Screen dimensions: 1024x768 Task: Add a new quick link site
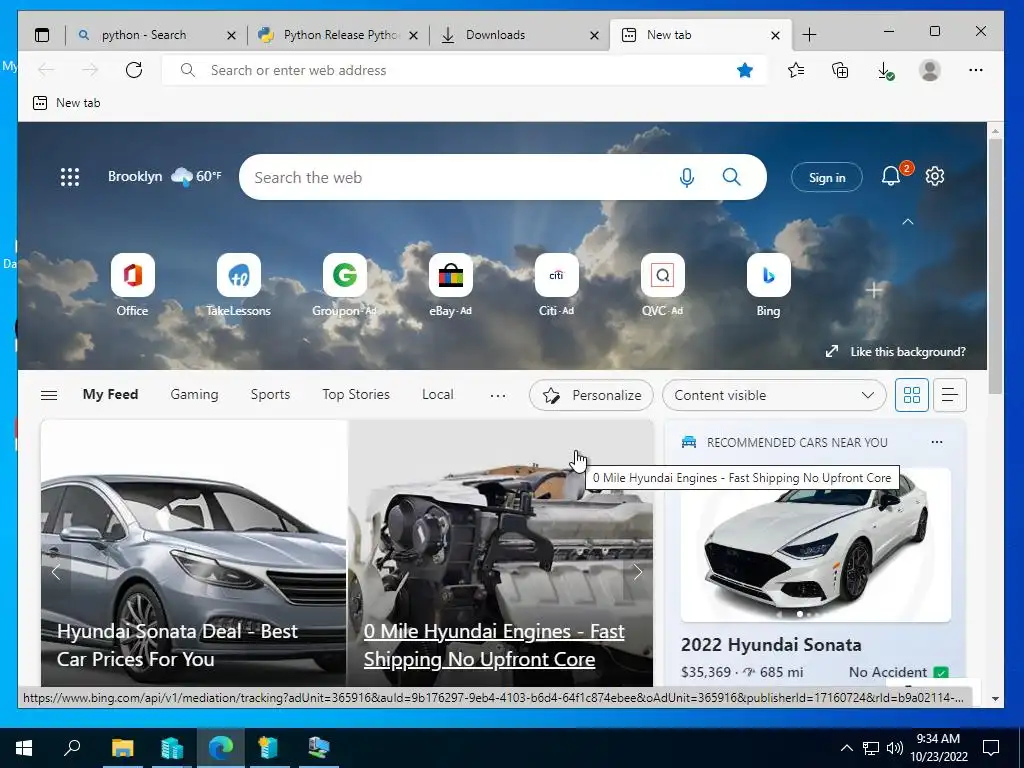pos(874,290)
